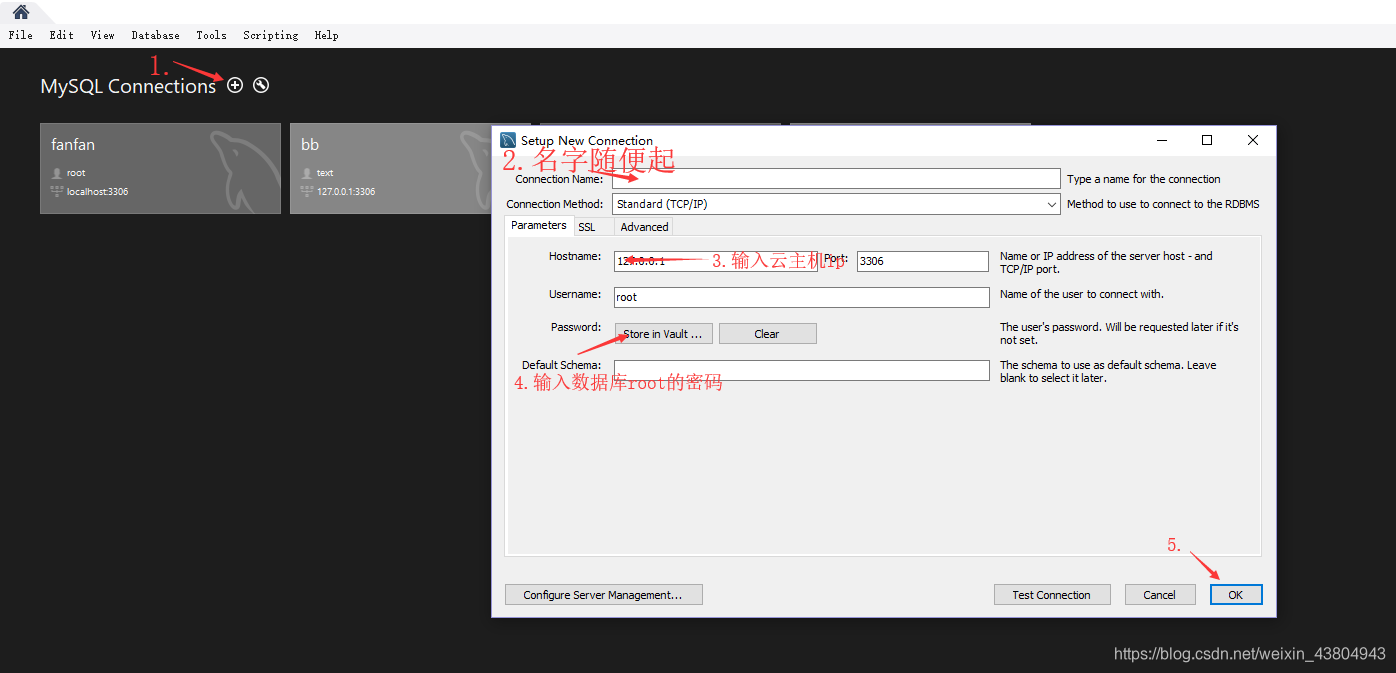Close the Setup New Connection dialog

[1253, 140]
